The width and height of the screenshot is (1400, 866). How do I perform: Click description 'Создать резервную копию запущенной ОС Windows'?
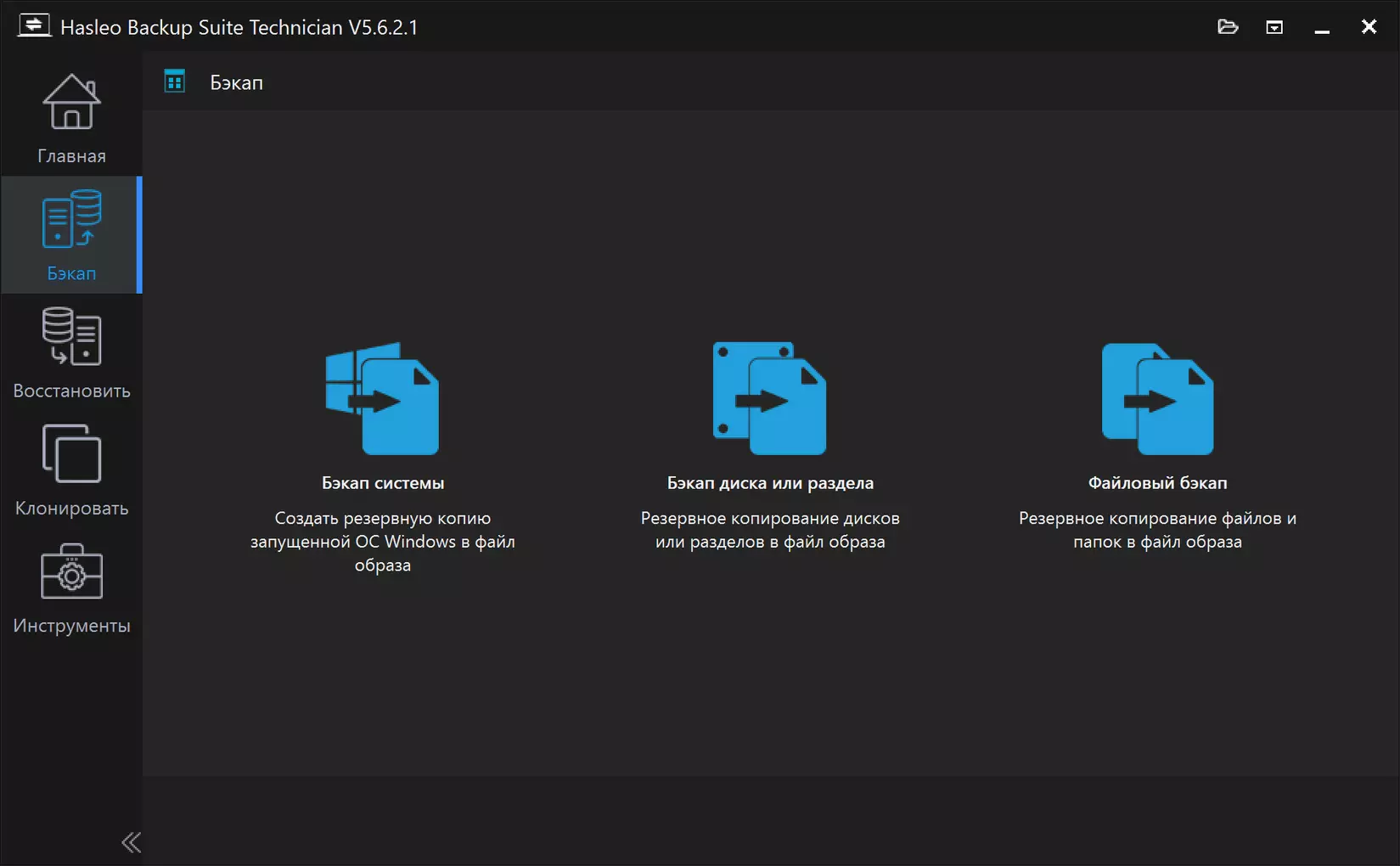coord(383,542)
